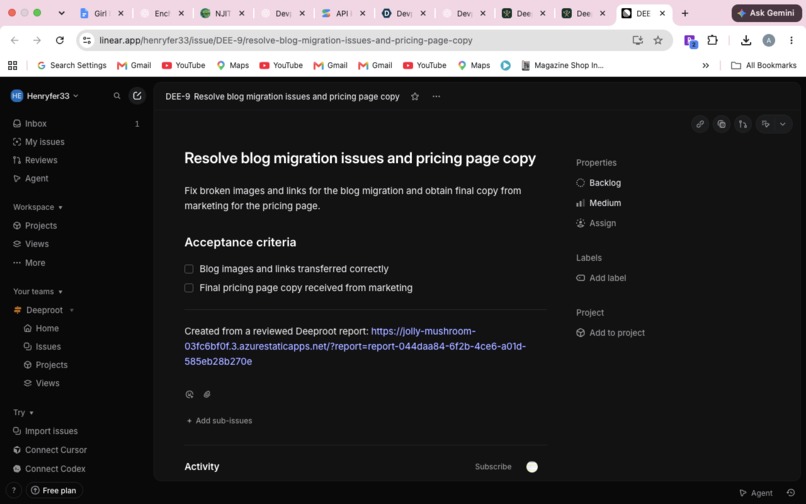Image resolution: width=806 pixels, height=504 pixels.
Task: Collapse the Workspace section header
Action: pos(38,207)
